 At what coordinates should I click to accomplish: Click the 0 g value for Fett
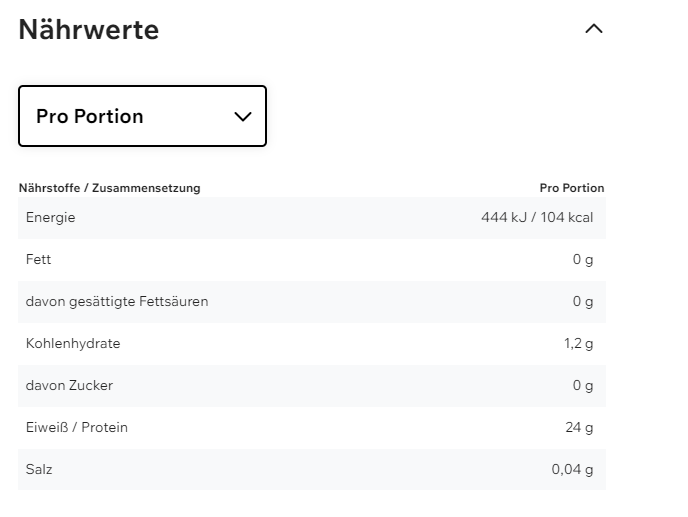tap(583, 259)
